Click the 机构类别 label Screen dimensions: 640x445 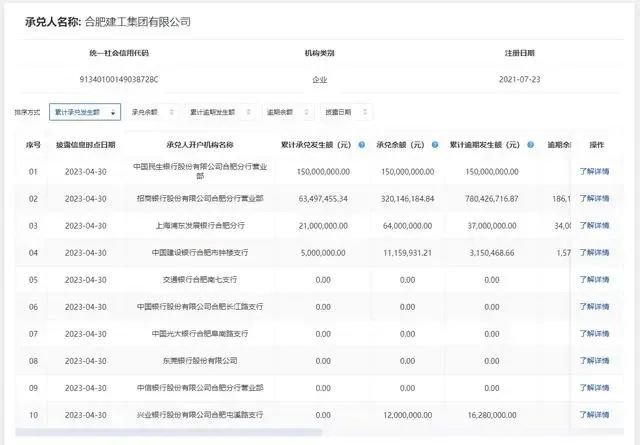coord(320,53)
